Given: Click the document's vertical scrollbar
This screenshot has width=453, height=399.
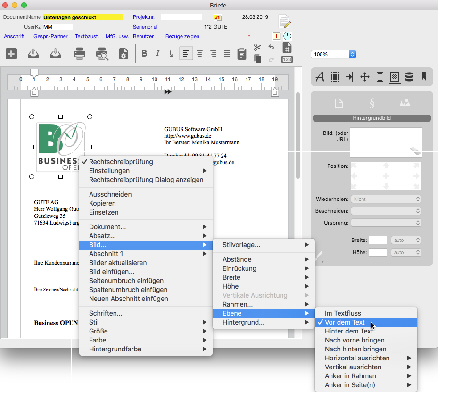Looking at the screenshot, I should click(298, 135).
